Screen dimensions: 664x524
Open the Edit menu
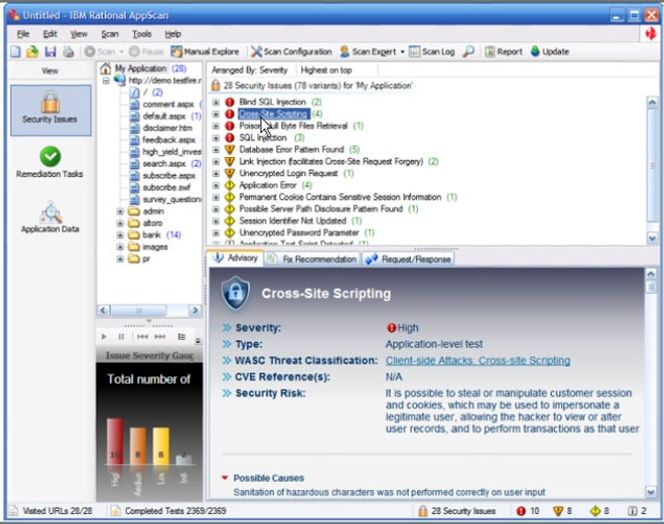pos(50,34)
